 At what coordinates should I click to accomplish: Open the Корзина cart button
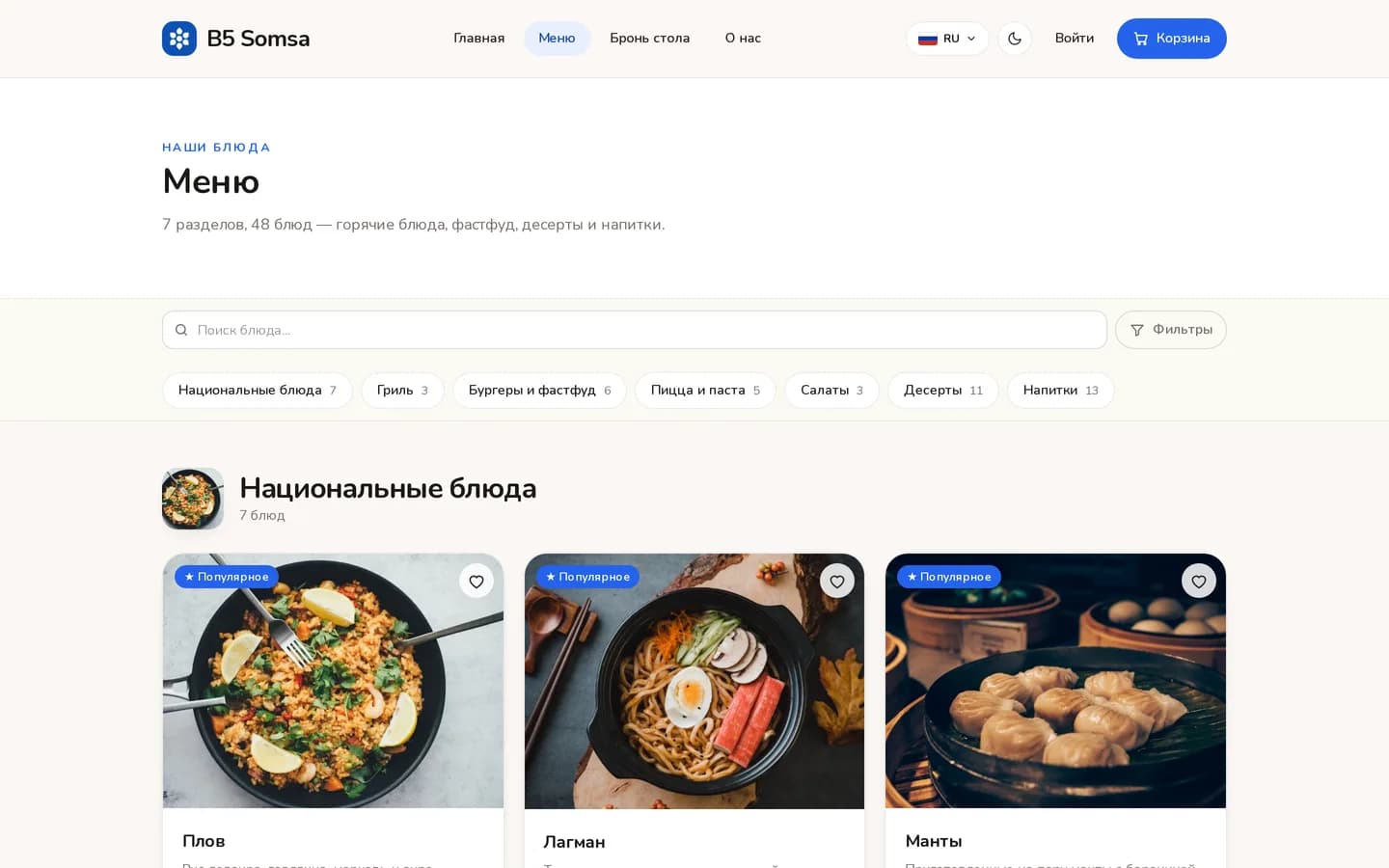pyautogui.click(x=1172, y=39)
